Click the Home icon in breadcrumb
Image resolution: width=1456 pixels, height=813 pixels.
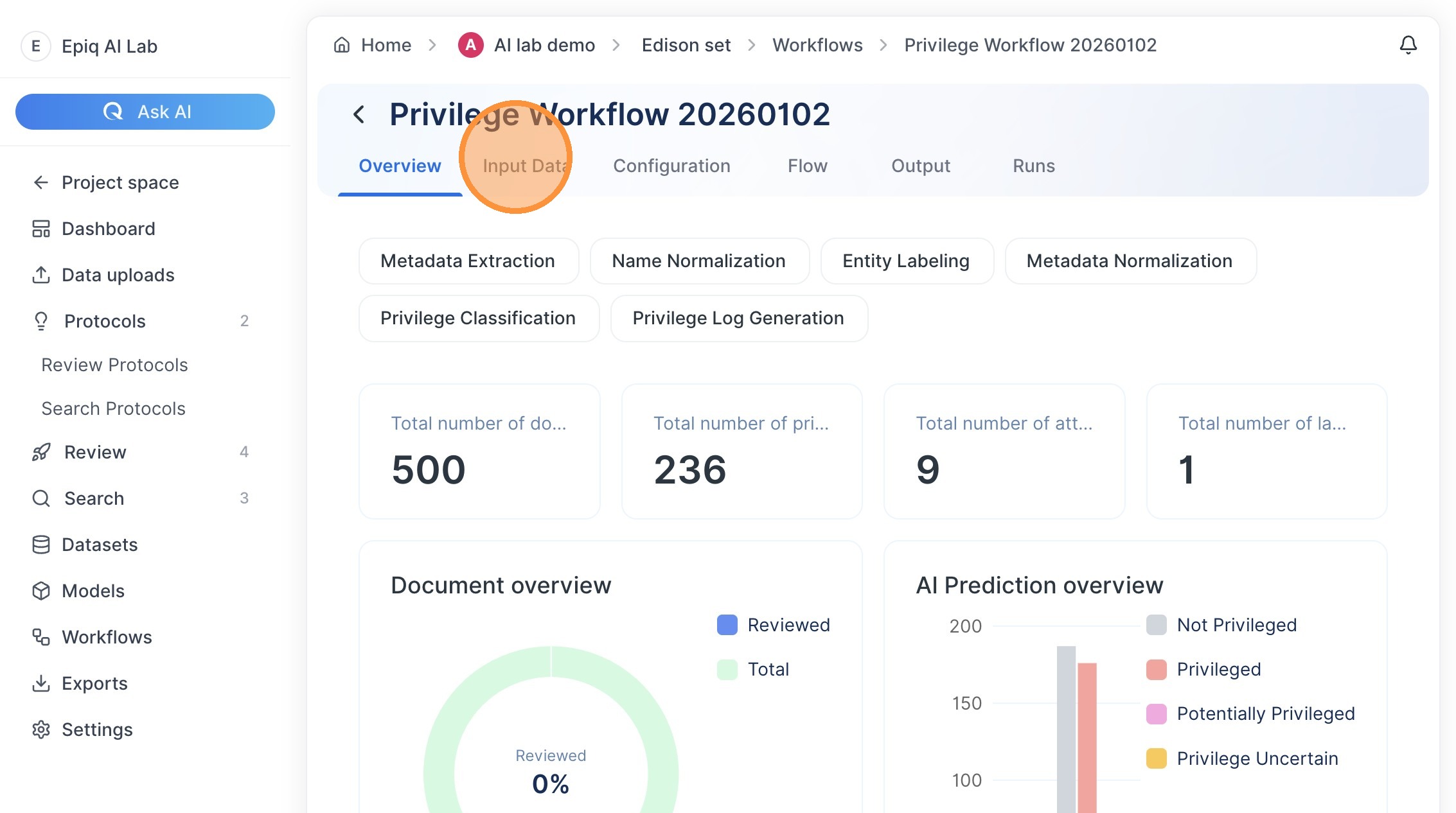pyautogui.click(x=342, y=45)
